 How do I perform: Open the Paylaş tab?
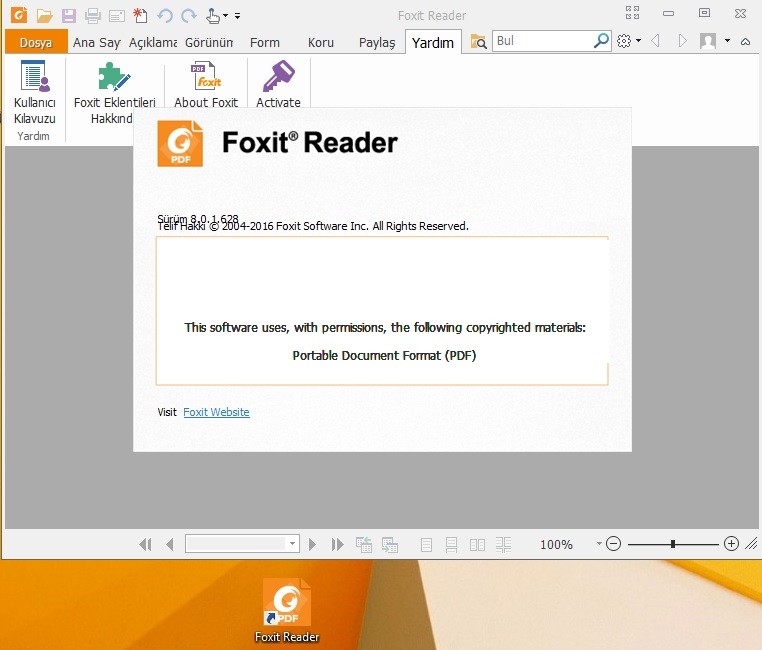[377, 43]
